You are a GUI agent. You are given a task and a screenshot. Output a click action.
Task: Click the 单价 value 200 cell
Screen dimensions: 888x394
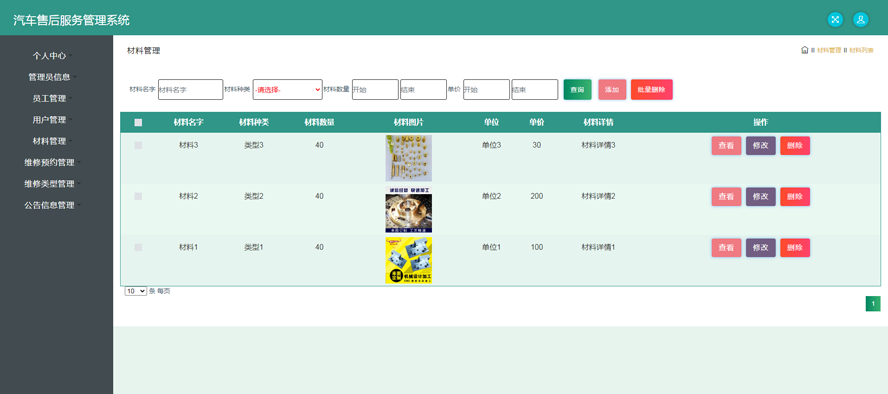[x=536, y=196]
